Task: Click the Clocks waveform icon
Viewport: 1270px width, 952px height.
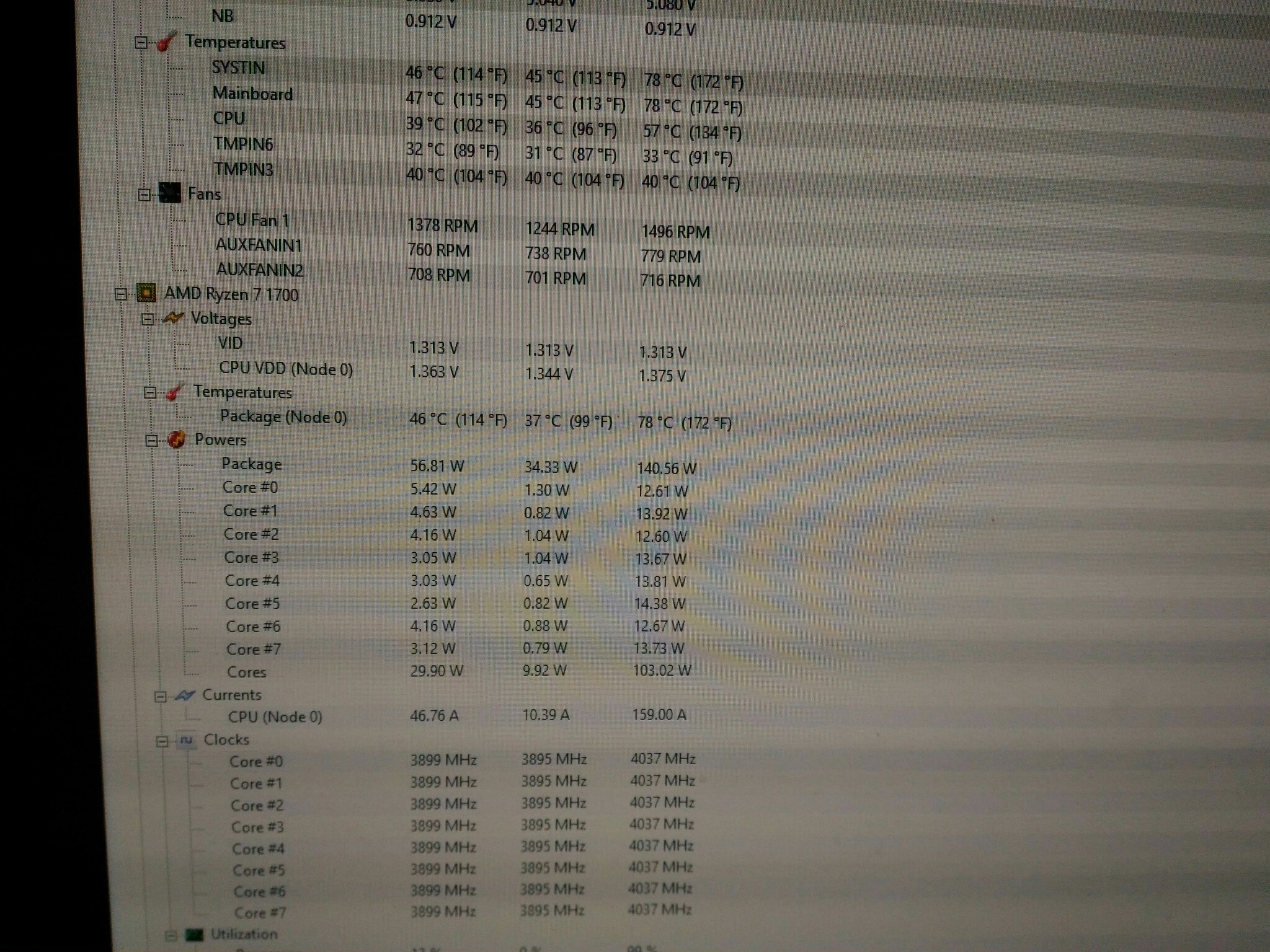Action: click(186, 740)
